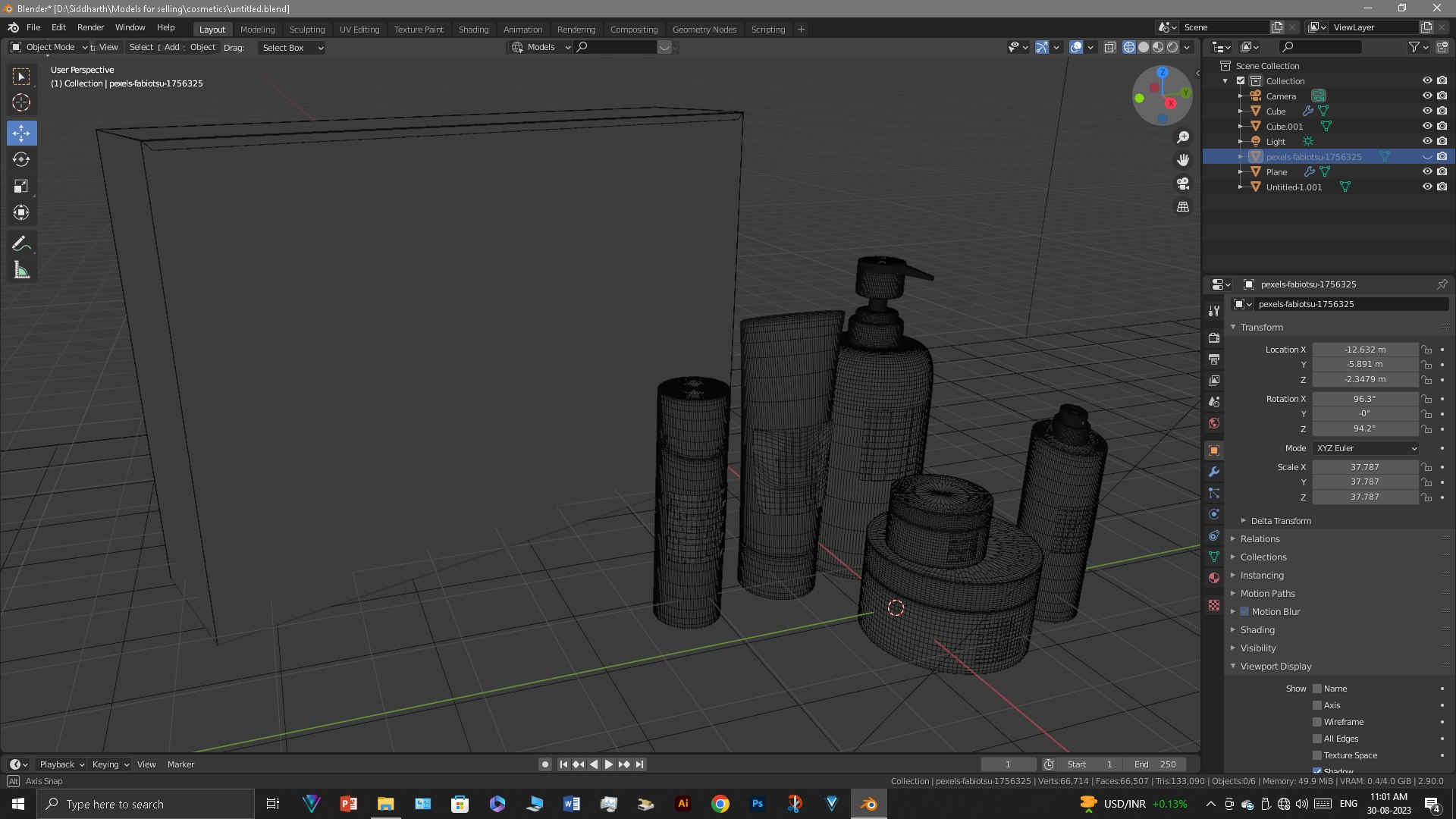1456x819 pixels.
Task: Open the World properties tab
Action: [x=1214, y=423]
